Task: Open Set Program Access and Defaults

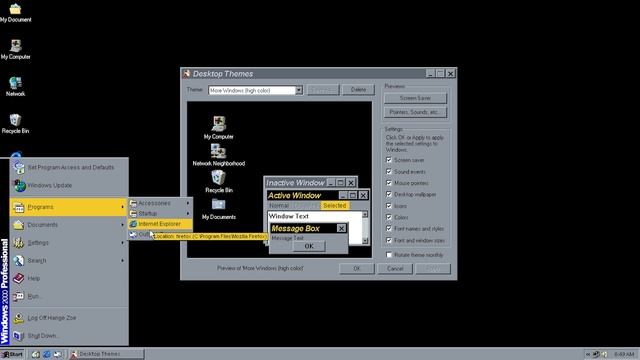Action: [69, 167]
